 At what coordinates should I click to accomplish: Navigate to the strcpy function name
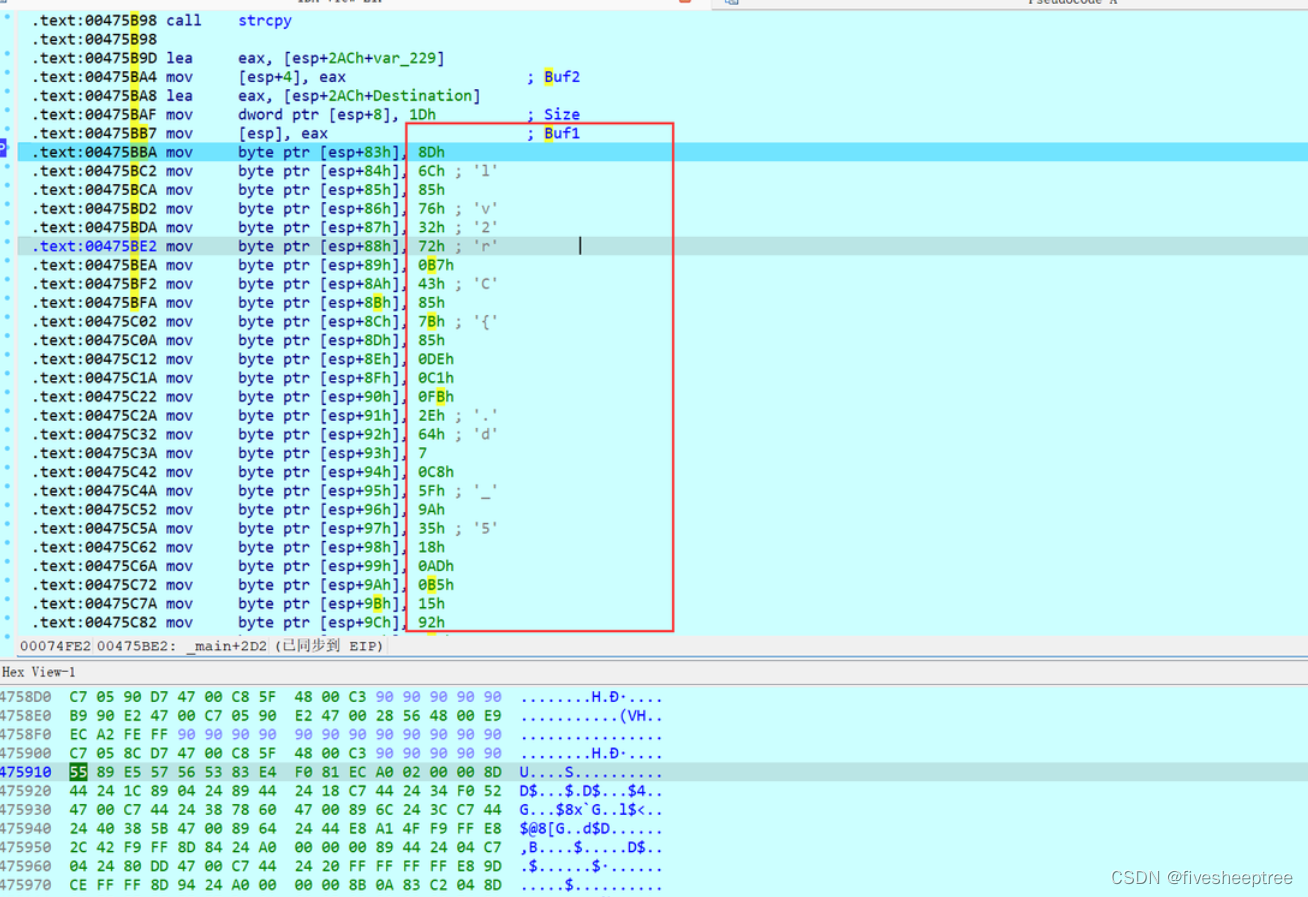pyautogui.click(x=263, y=20)
